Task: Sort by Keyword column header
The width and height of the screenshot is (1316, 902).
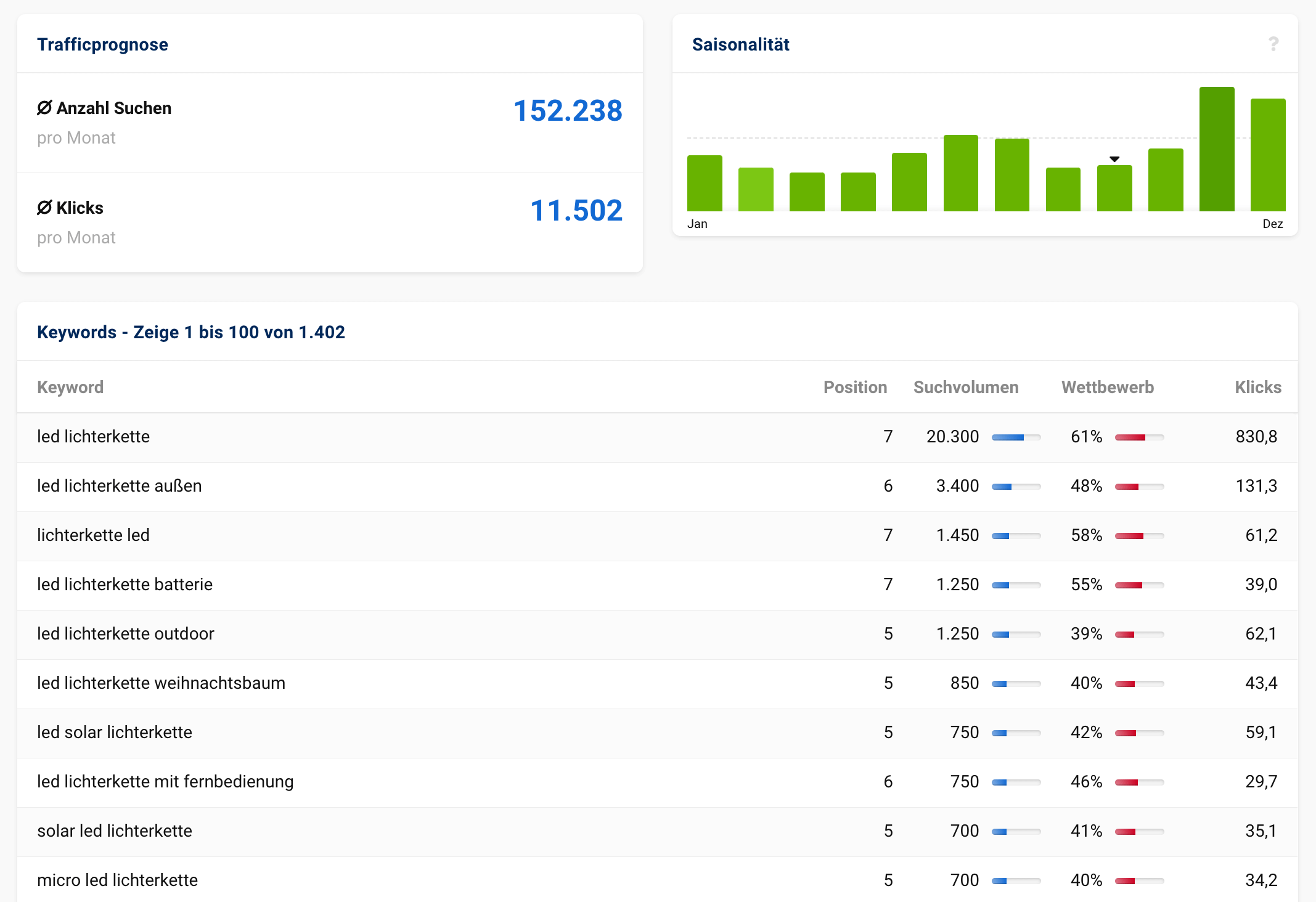Action: [70, 387]
